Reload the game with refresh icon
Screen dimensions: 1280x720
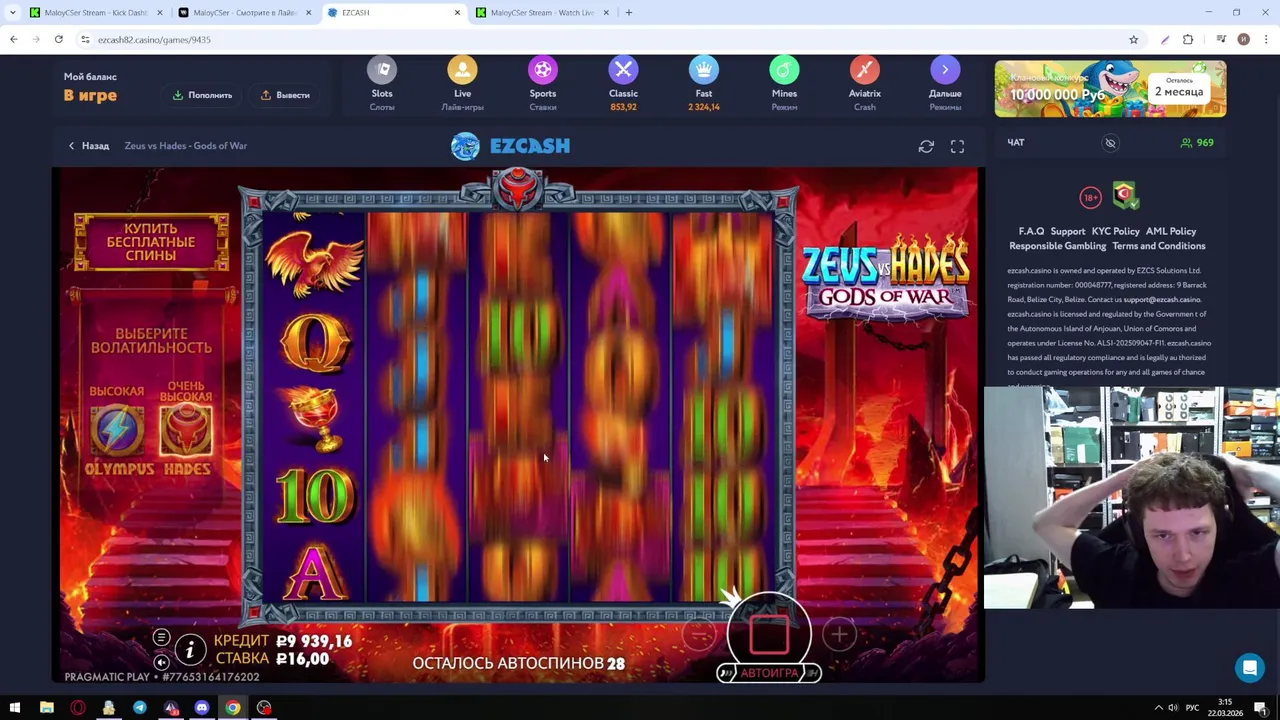[x=926, y=147]
